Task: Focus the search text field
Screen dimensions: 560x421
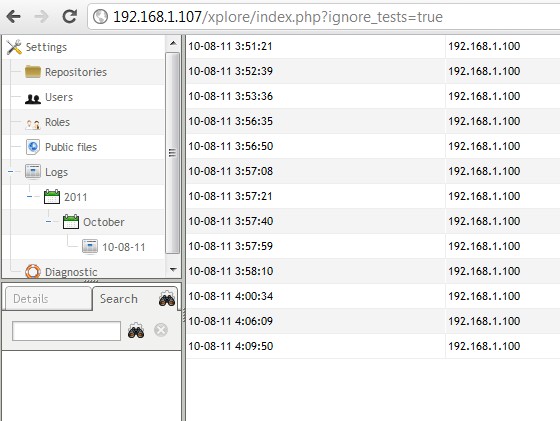Action: point(66,331)
